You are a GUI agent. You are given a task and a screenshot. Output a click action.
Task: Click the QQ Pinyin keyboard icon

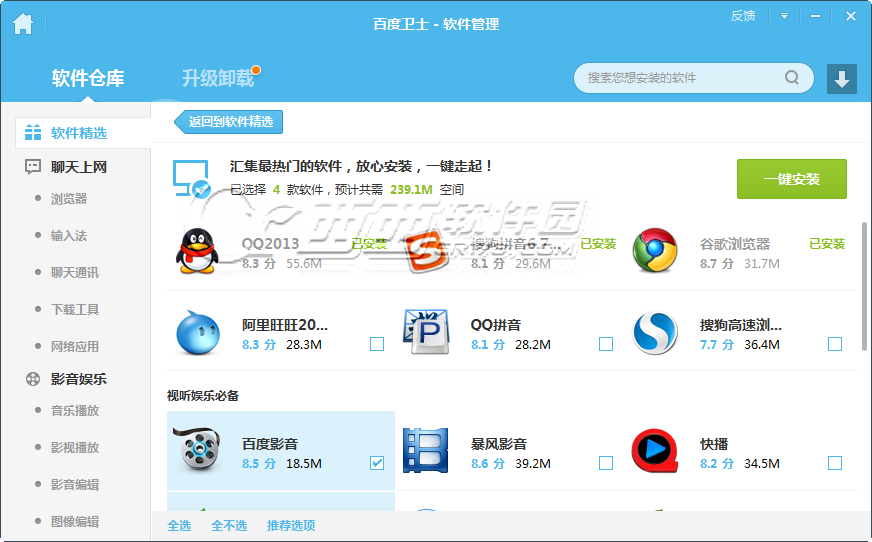coord(426,332)
